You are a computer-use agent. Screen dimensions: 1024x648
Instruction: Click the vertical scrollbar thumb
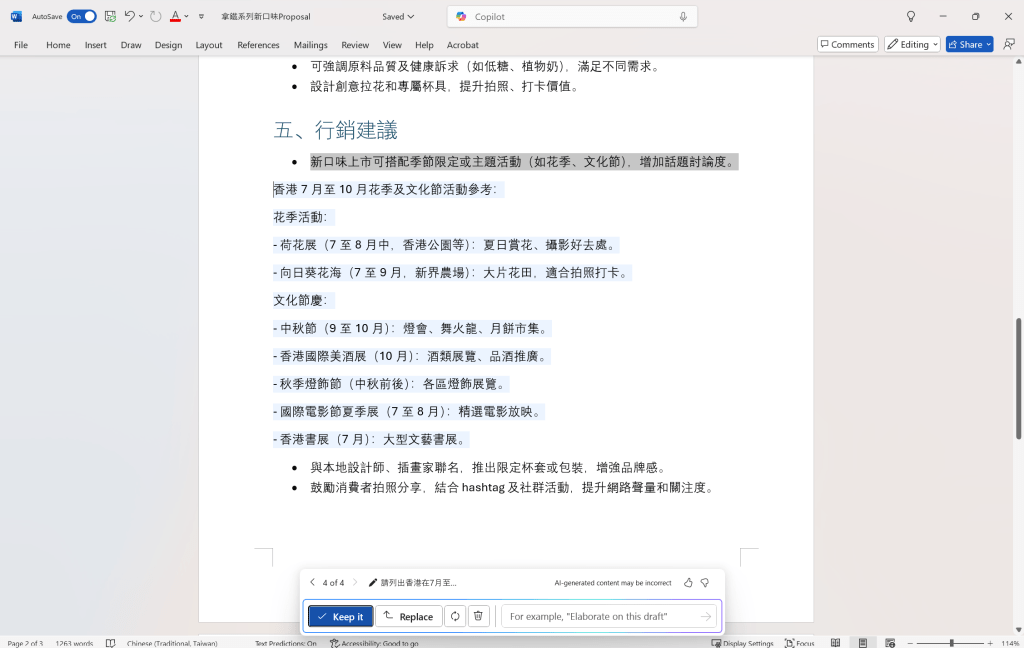click(x=1018, y=378)
